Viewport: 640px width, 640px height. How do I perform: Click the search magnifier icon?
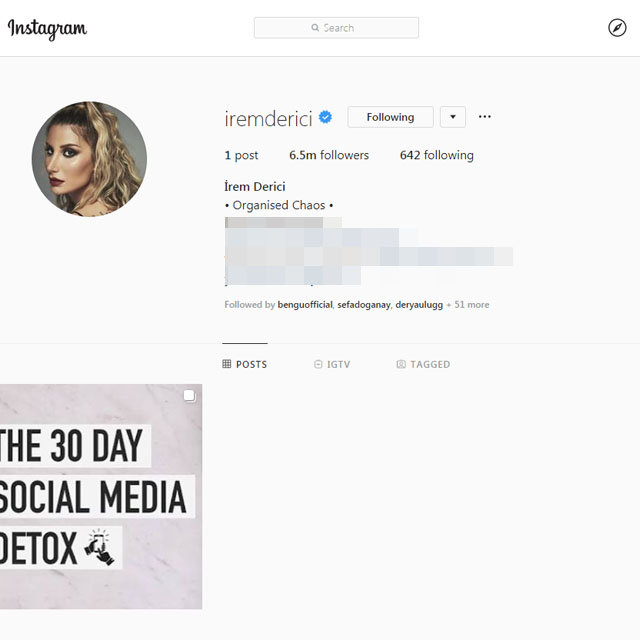click(x=315, y=28)
